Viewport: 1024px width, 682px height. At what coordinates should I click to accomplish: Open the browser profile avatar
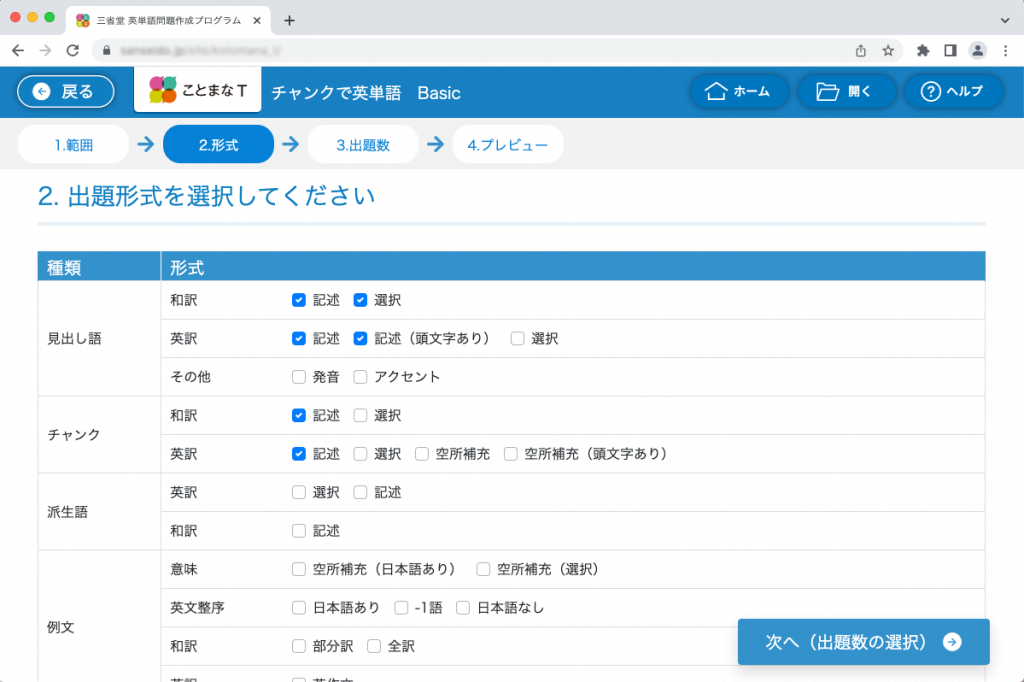[978, 50]
